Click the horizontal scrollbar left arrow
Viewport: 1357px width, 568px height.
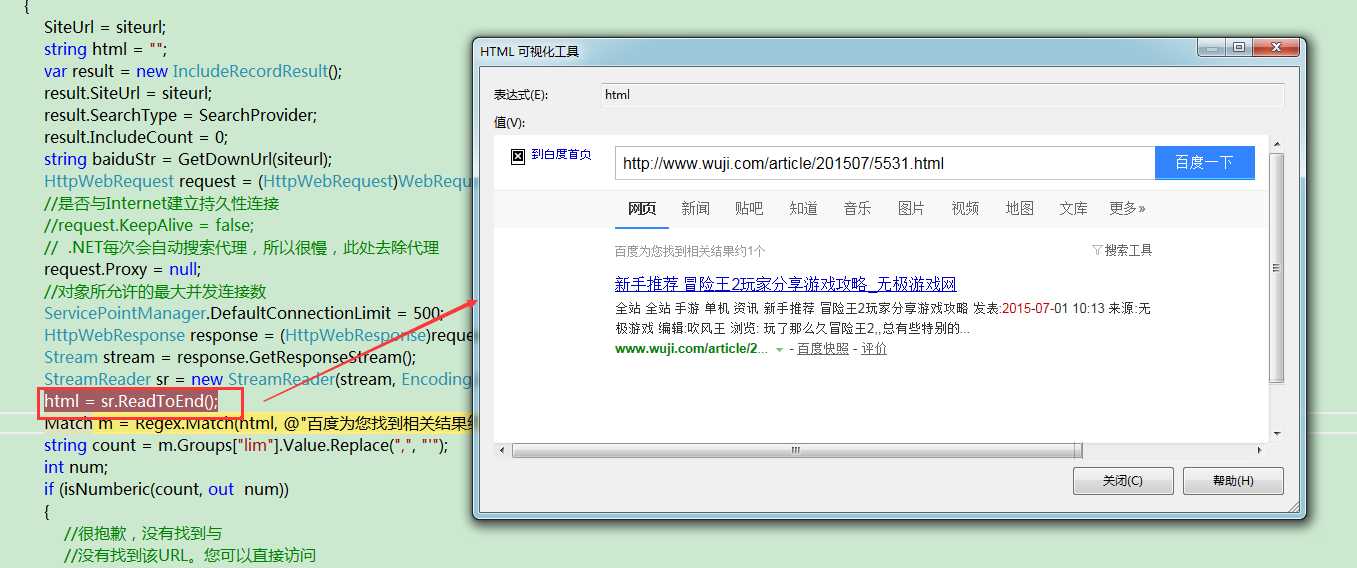(x=501, y=450)
